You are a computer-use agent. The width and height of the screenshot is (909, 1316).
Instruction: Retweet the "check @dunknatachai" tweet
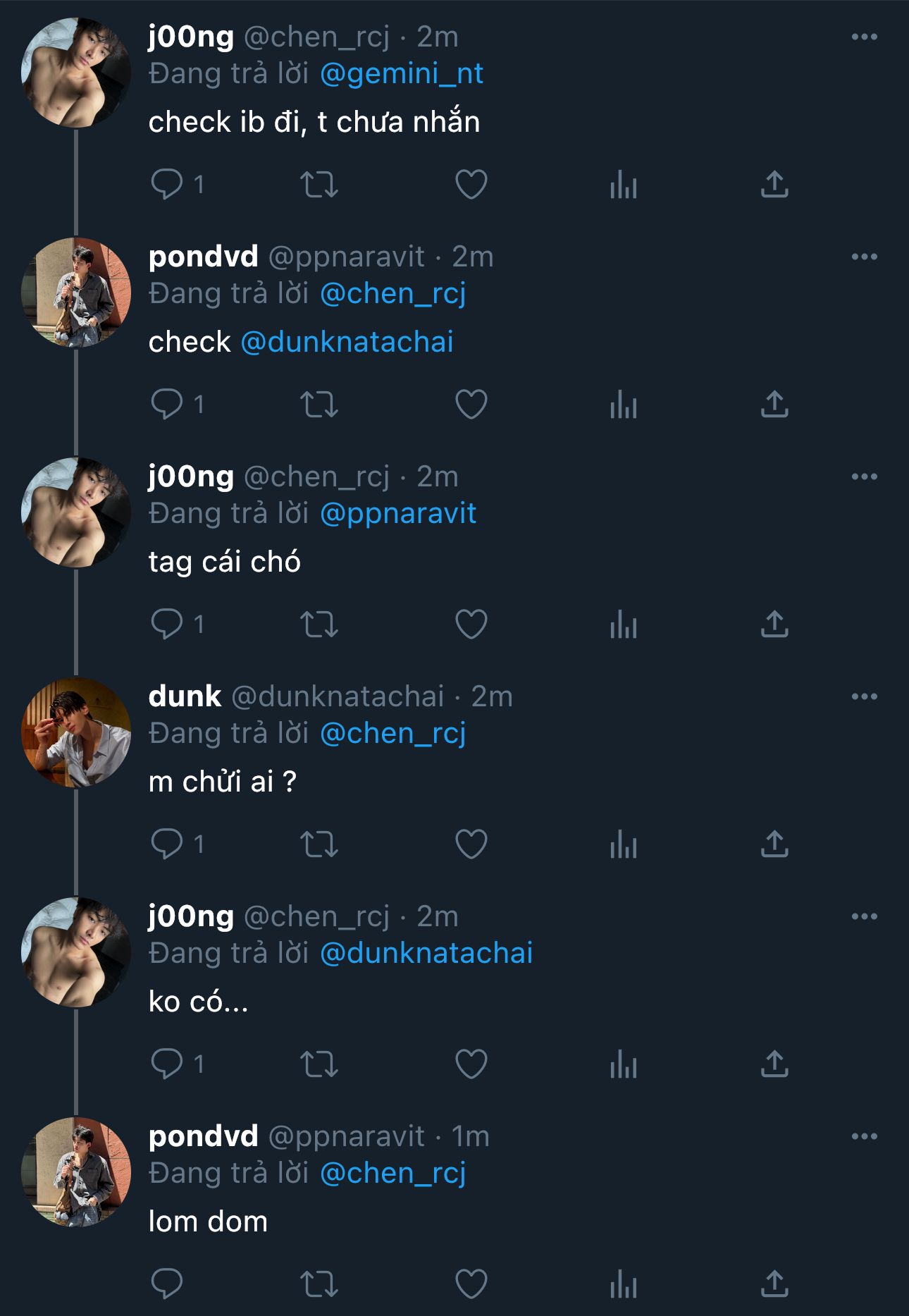319,405
